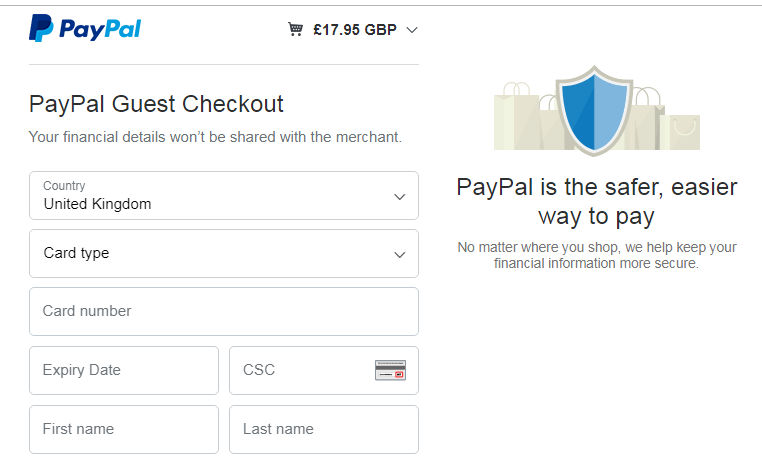Screen dimensions: 762x468
Task: Click the financial details privacy notice text
Action: pyautogui.click(x=215, y=137)
